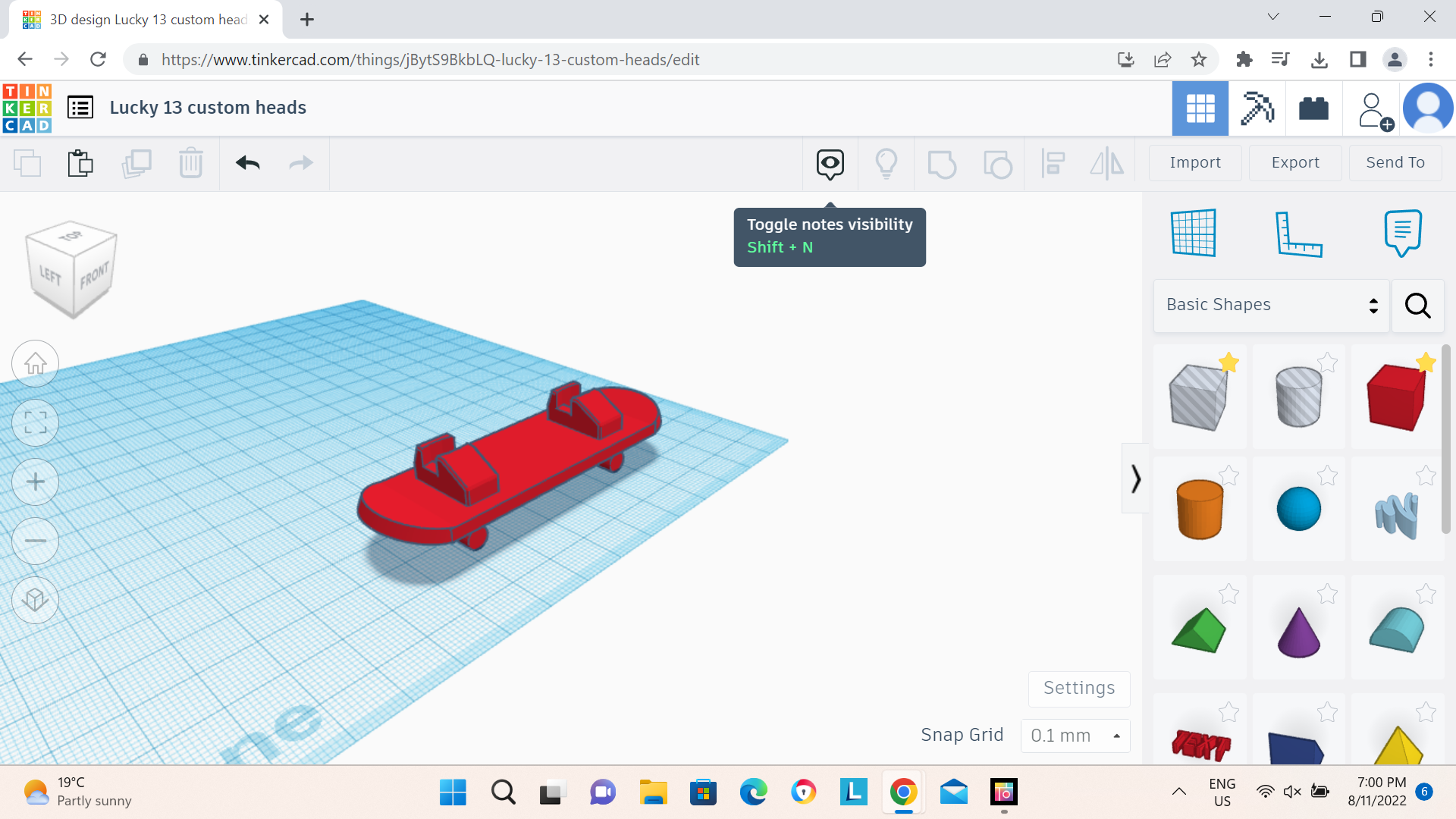Click the home view reset icon

click(35, 363)
